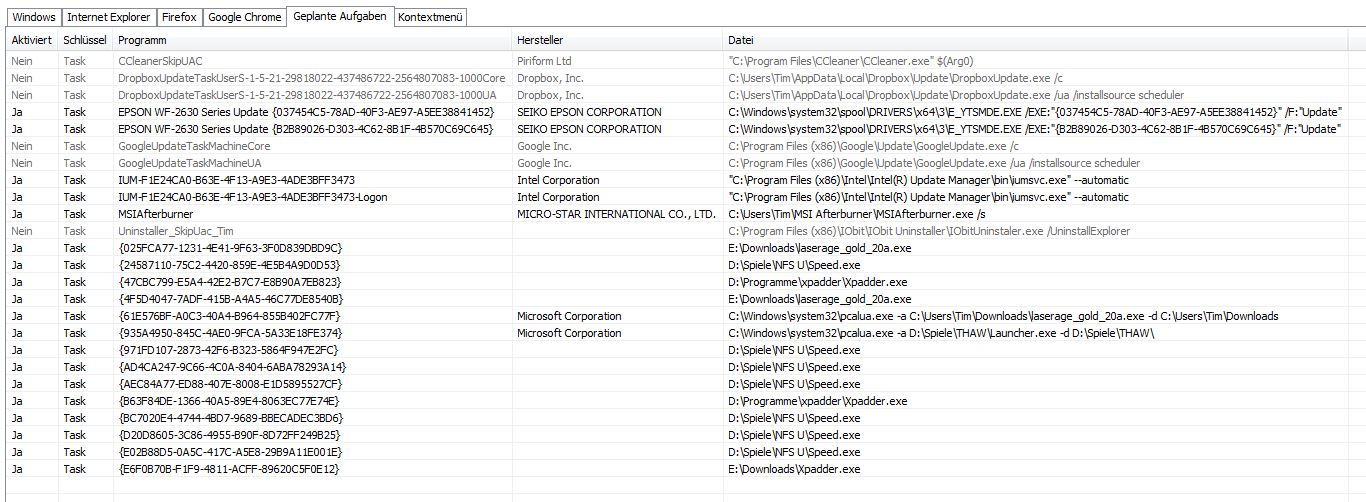Select GoogleUpdateTaskMachineUA entry

click(686, 162)
